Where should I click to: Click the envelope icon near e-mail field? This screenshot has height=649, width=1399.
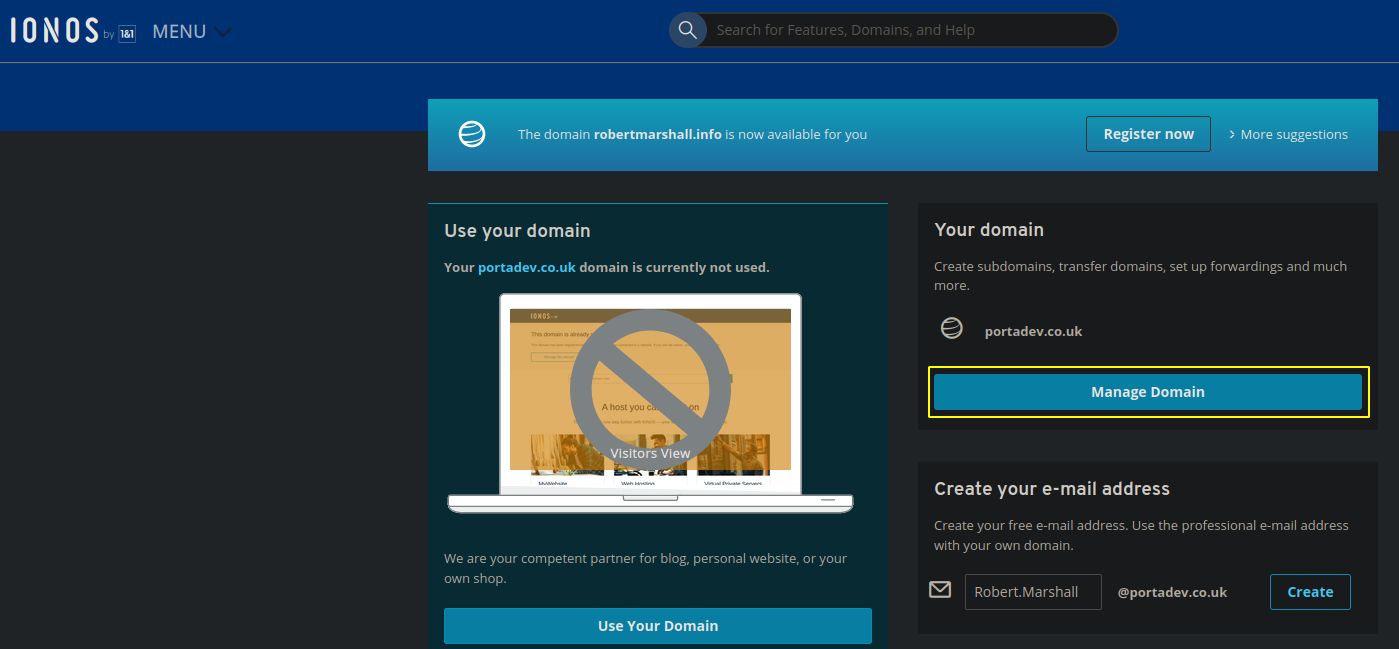click(x=940, y=590)
